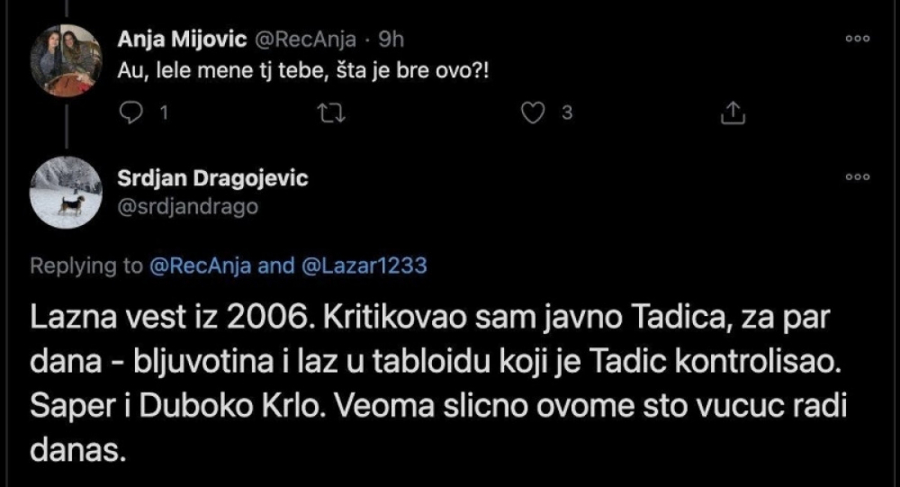Click the reply count of 1
This screenshot has width=900, height=487.
click(x=161, y=114)
